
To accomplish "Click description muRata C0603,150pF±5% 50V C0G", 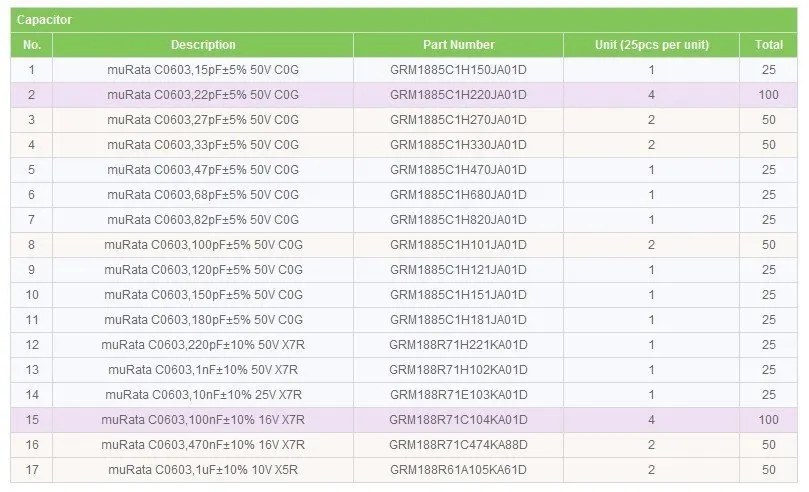I will pyautogui.click(x=203, y=295).
